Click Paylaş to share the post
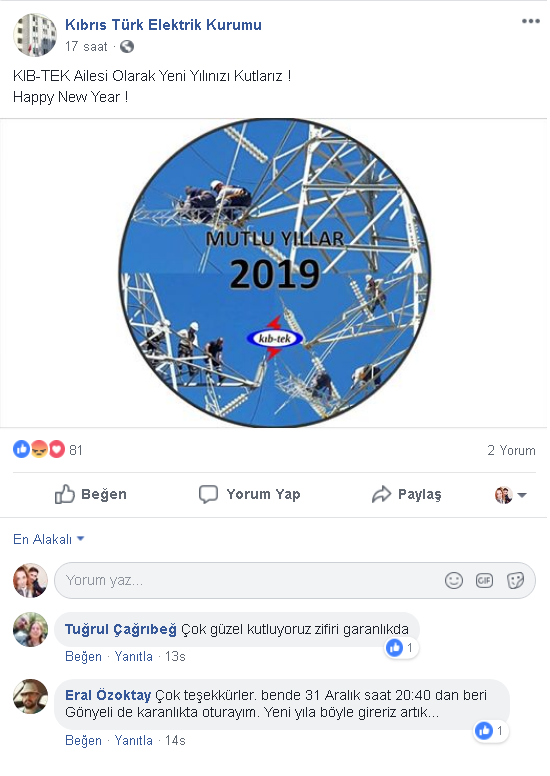 pos(406,494)
